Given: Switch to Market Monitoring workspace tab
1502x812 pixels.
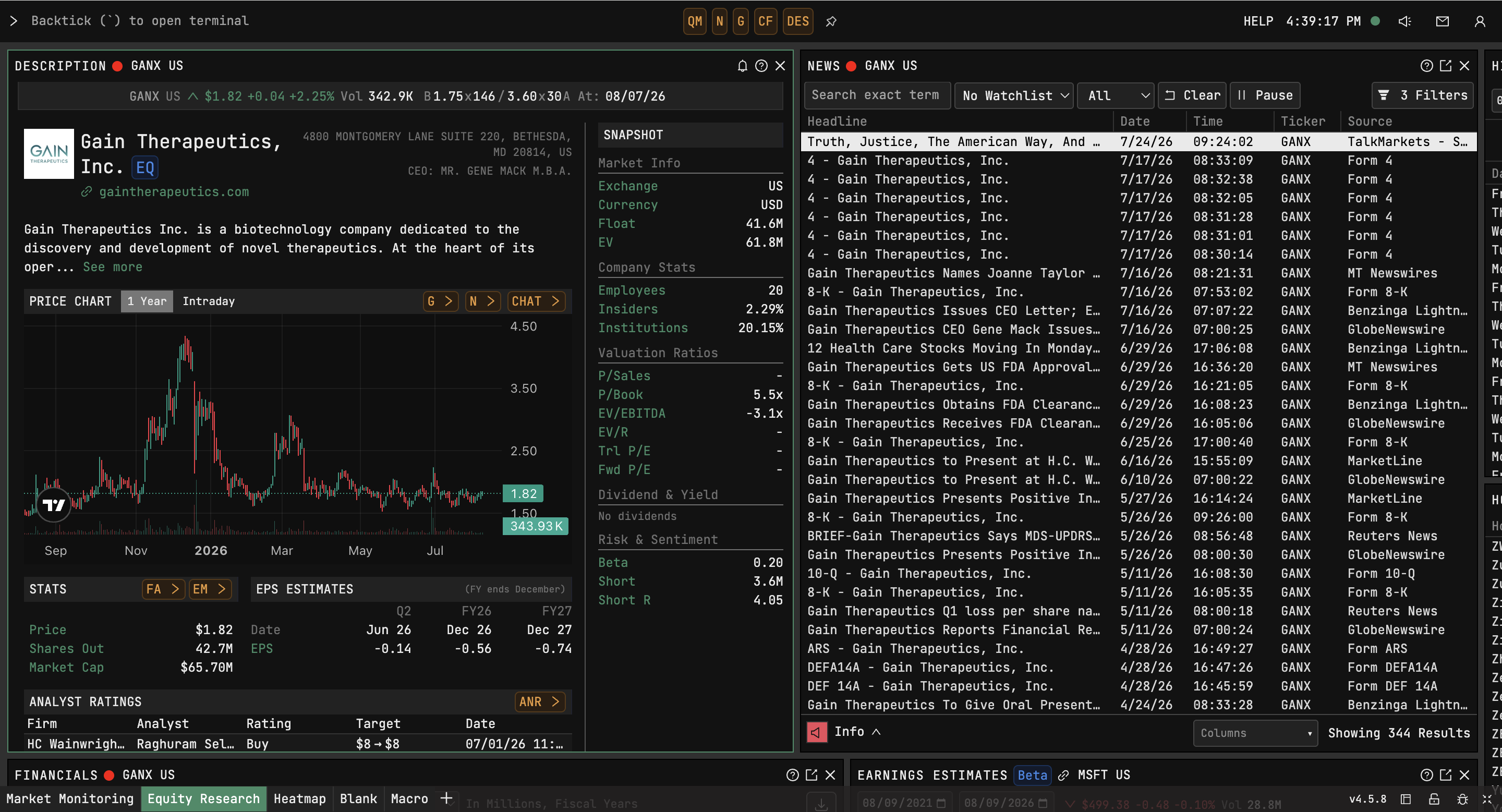Looking at the screenshot, I should [70, 798].
